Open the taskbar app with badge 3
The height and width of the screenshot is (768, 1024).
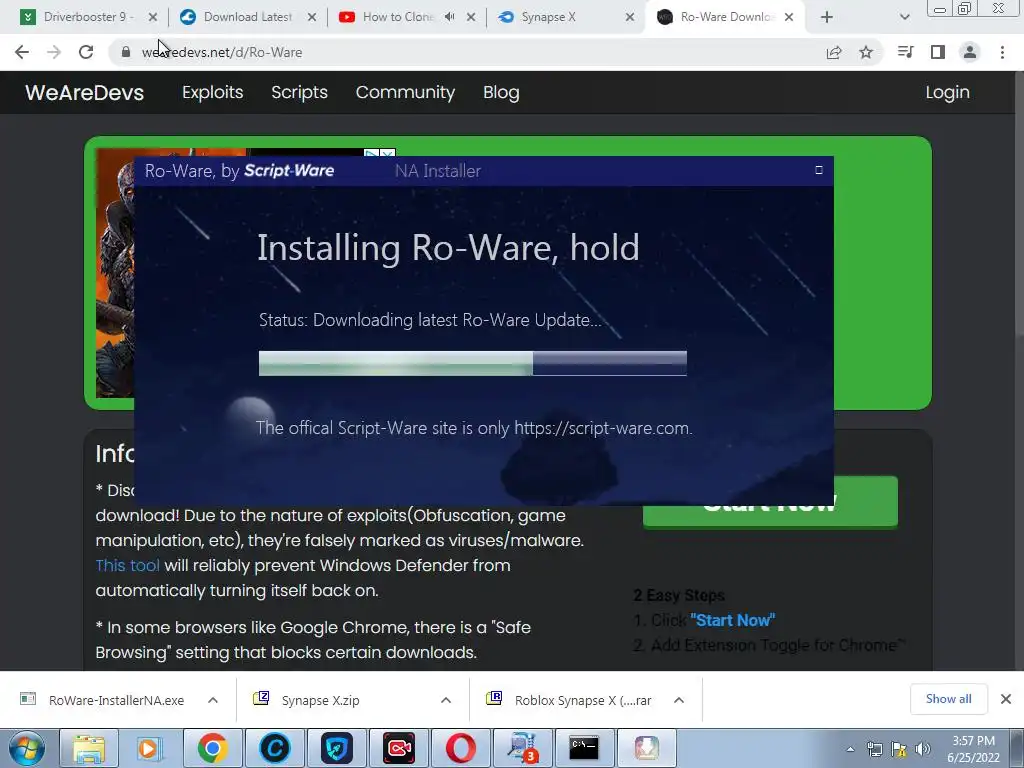pyautogui.click(x=522, y=748)
